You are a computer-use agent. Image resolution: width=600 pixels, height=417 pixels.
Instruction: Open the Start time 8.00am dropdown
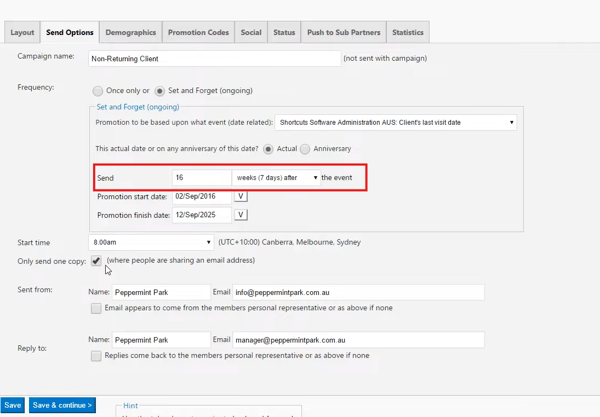point(151,242)
